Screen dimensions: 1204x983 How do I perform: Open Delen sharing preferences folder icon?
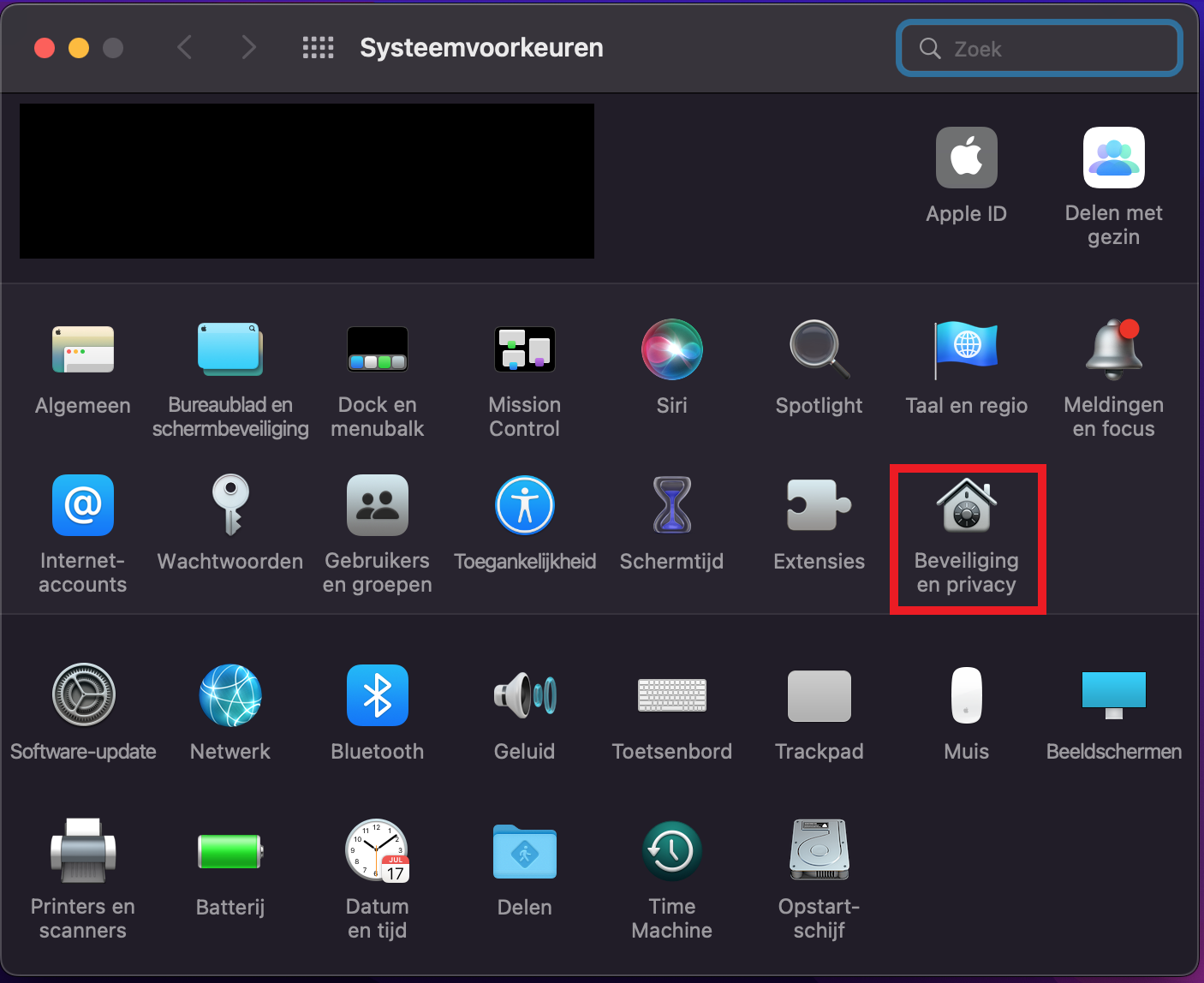tap(525, 851)
